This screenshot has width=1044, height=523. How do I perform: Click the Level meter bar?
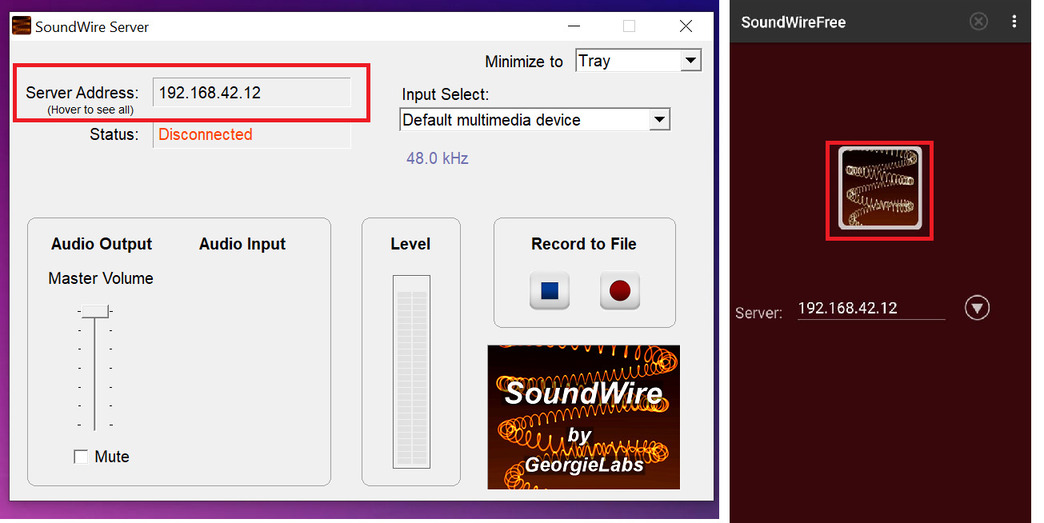411,371
